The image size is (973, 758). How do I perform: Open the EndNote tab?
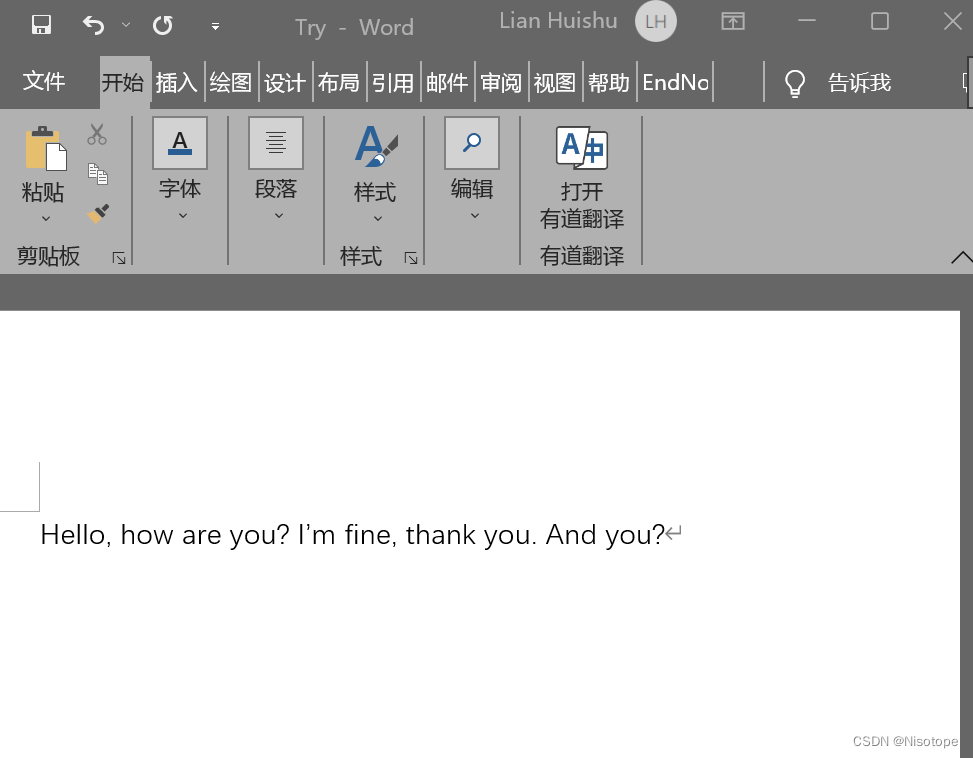(x=675, y=82)
